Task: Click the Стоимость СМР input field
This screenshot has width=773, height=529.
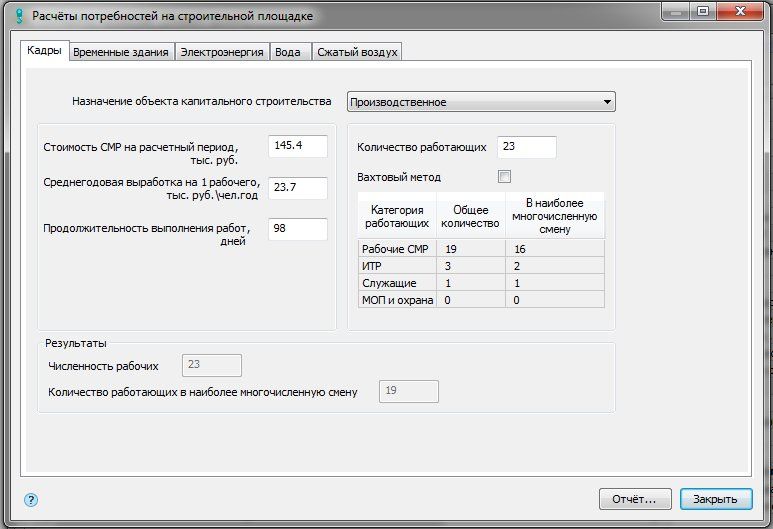Action: click(x=298, y=146)
